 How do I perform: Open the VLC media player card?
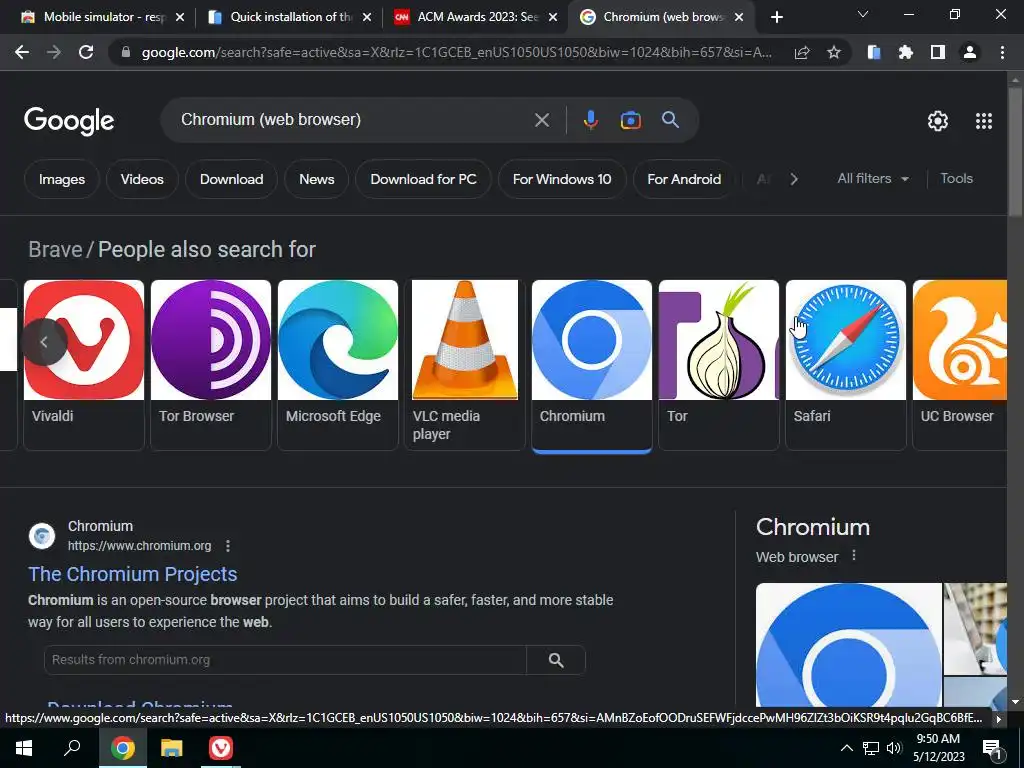click(x=464, y=365)
